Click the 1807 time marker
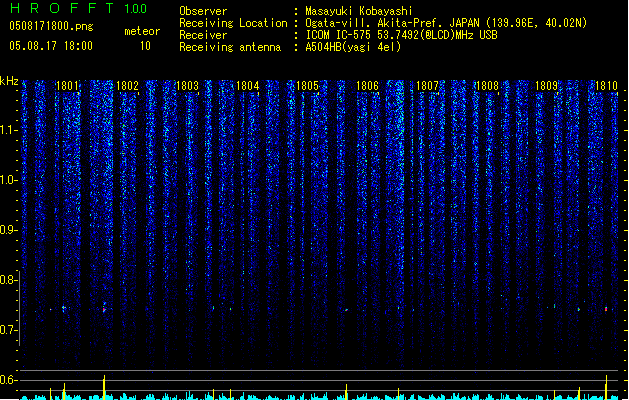 pos(427,86)
